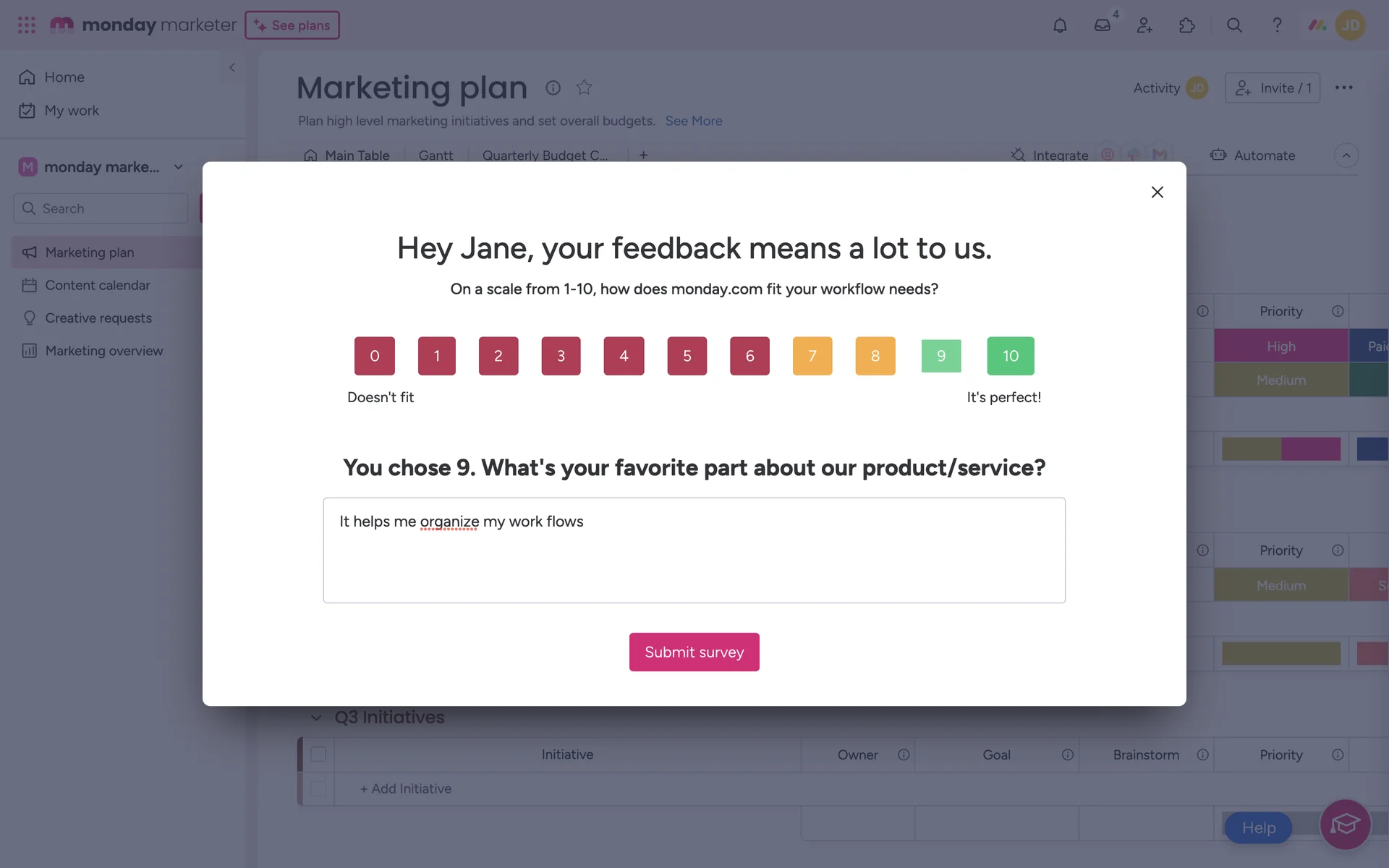Image resolution: width=1389 pixels, height=868 pixels.
Task: Open Content calendar in the sidebar
Action: click(x=97, y=285)
